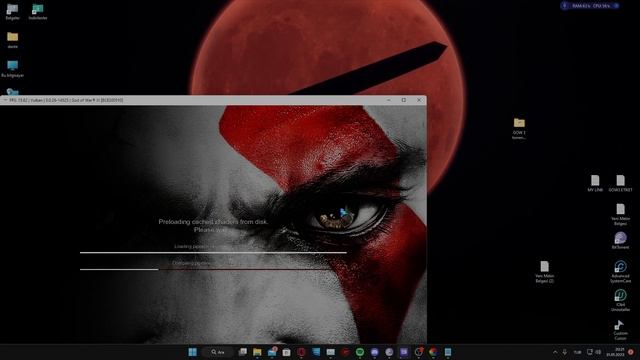Open the clock and date flyout
The width and height of the screenshot is (640, 360).
coord(616,352)
